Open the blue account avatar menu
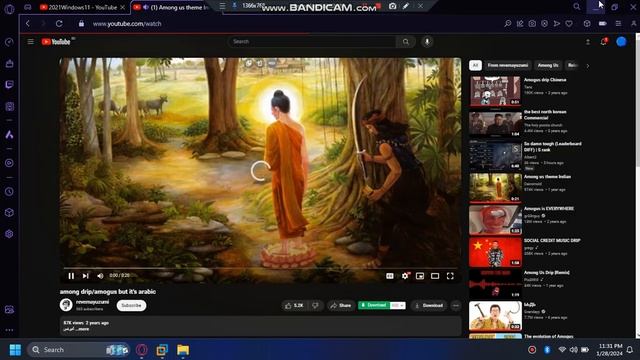Screen dimensions: 640x360 [621, 42]
